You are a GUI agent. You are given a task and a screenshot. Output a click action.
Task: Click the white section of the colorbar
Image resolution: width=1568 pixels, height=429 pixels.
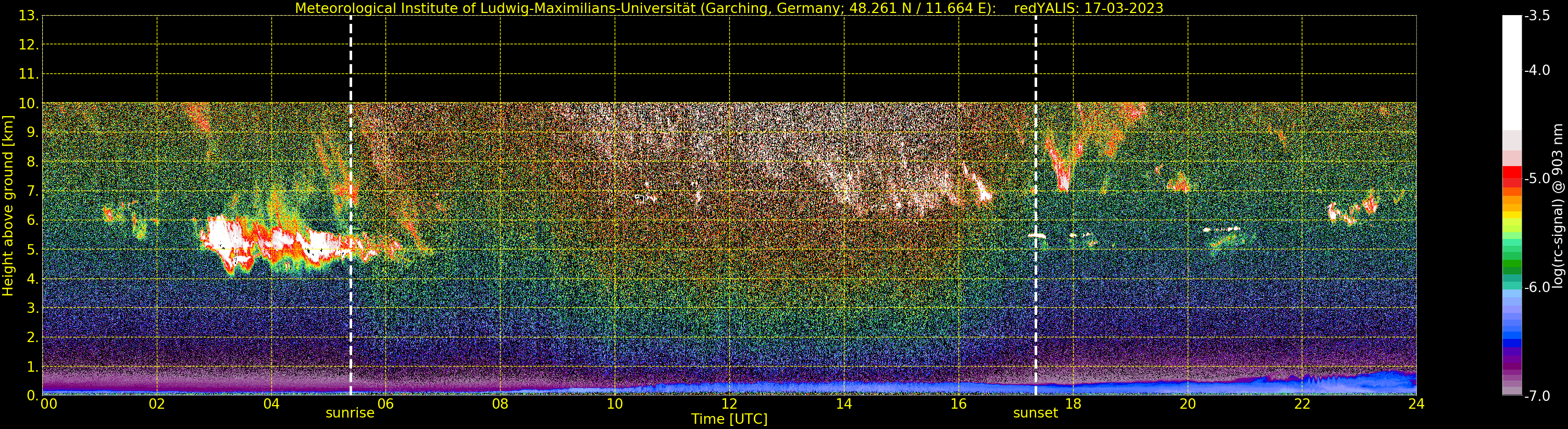coord(1512,73)
